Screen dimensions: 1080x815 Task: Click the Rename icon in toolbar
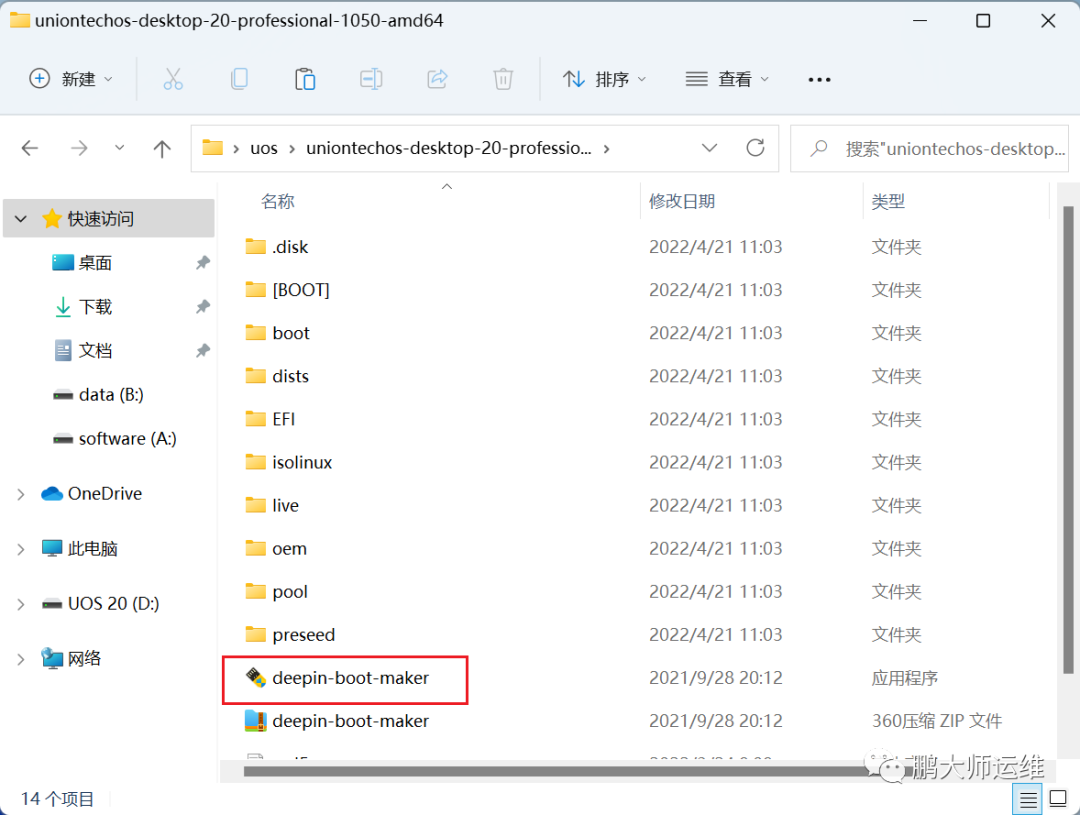[371, 79]
